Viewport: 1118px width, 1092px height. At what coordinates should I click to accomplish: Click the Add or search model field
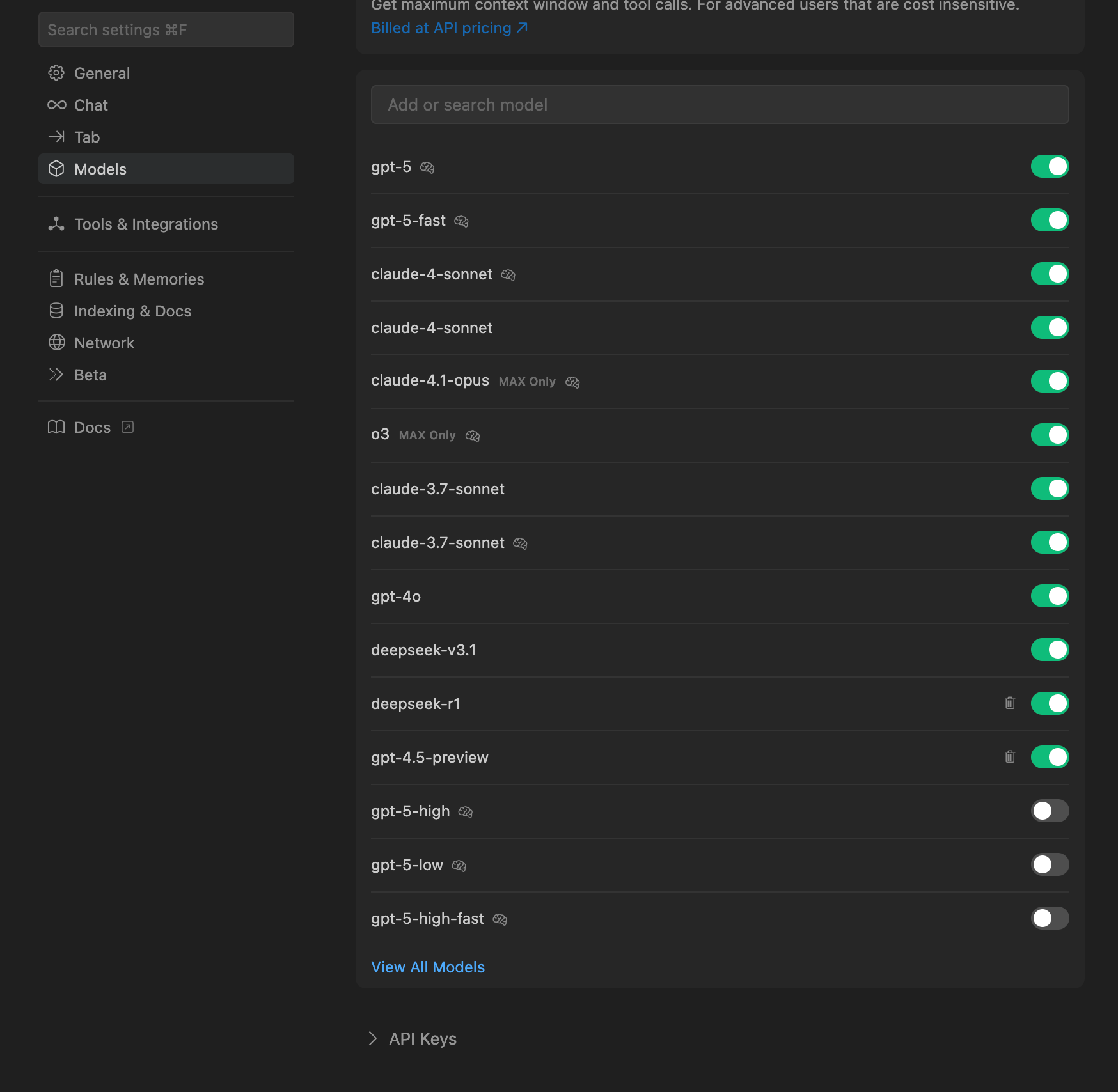(720, 104)
